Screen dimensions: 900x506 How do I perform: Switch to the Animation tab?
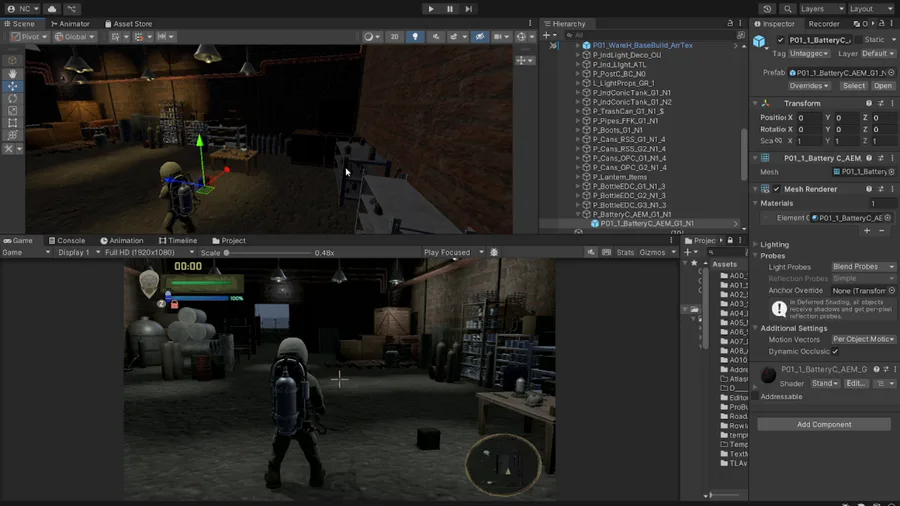coord(122,240)
